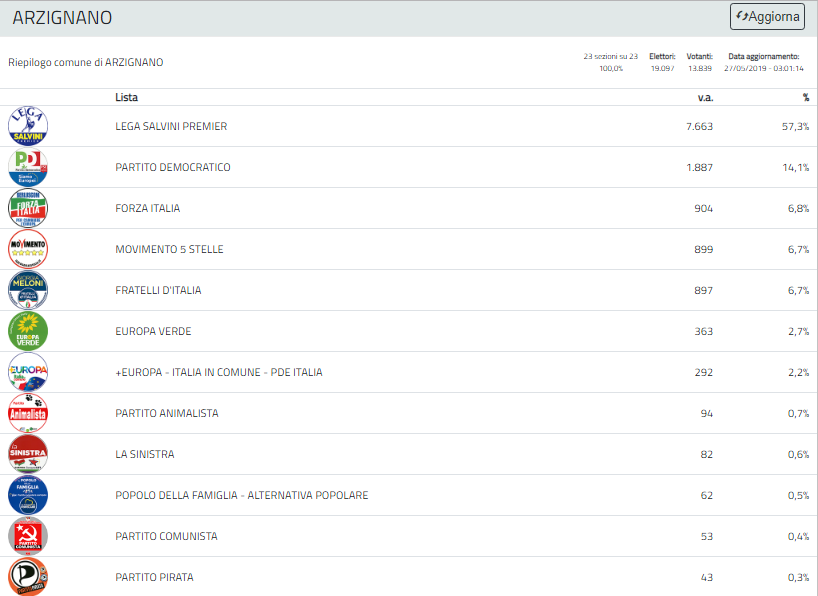Click the 0,7% percentage value
The width and height of the screenshot is (818, 596).
click(799, 413)
